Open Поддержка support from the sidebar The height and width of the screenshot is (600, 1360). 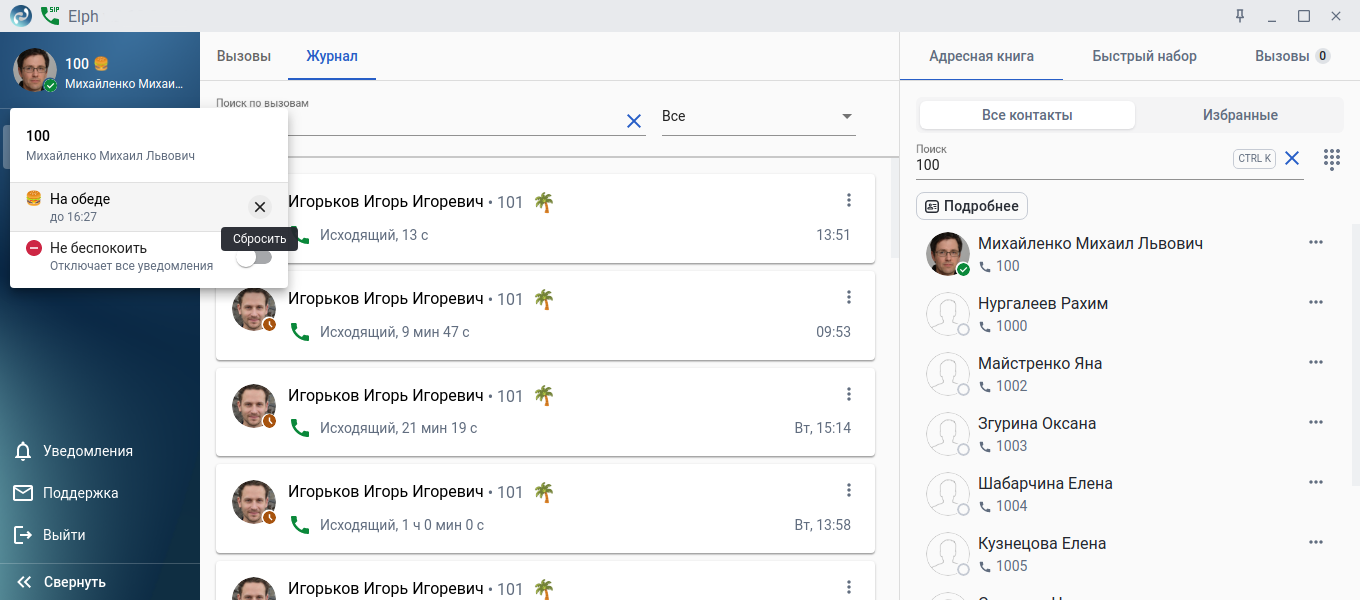(80, 493)
